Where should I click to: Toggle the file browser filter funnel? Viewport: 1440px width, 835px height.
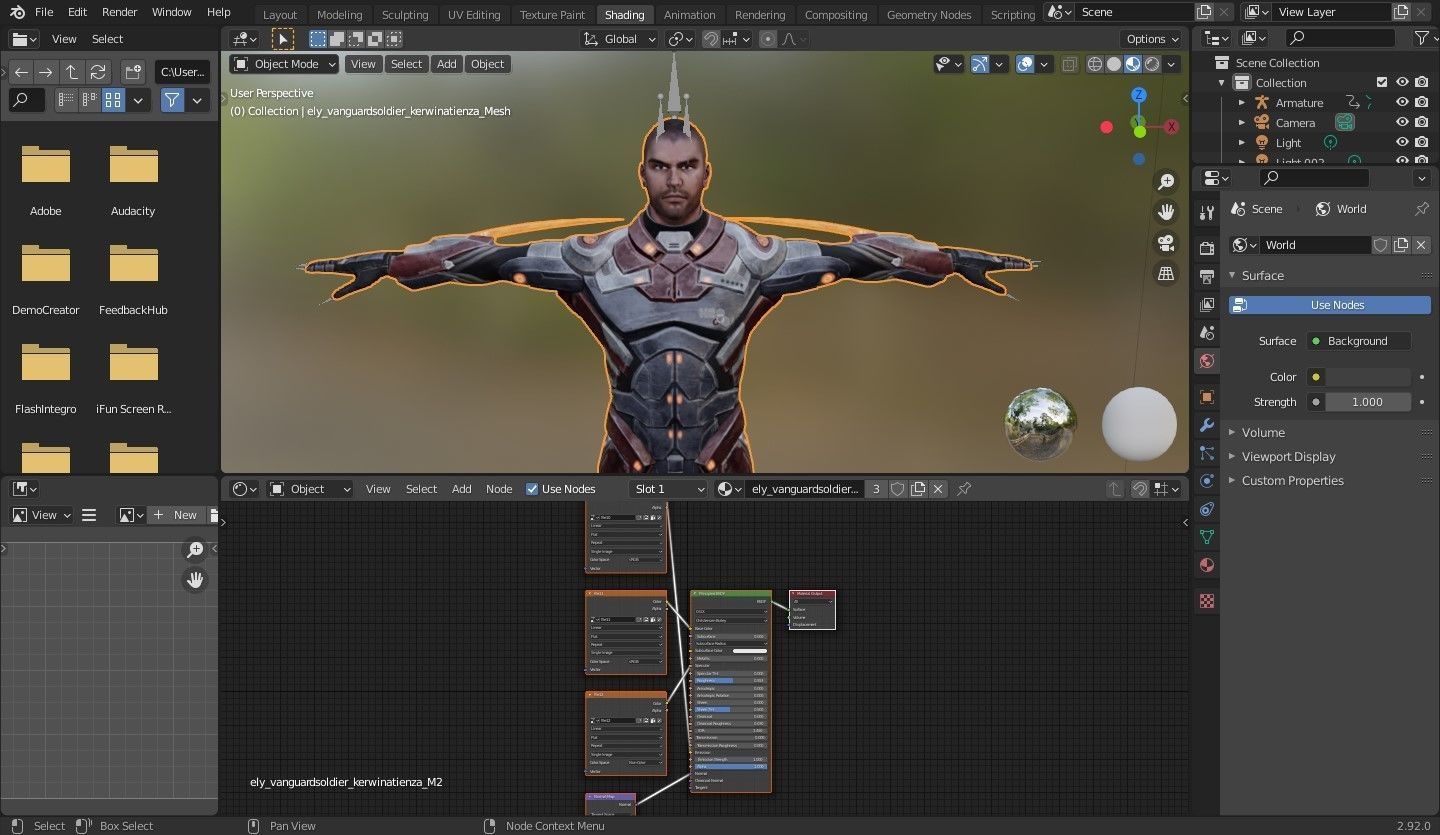(x=172, y=100)
